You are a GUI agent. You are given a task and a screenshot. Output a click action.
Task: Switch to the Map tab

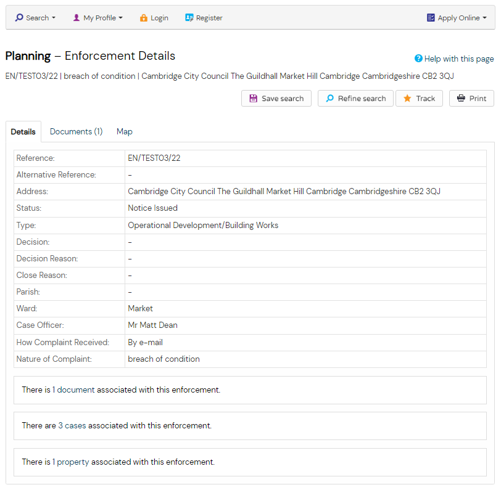point(124,132)
